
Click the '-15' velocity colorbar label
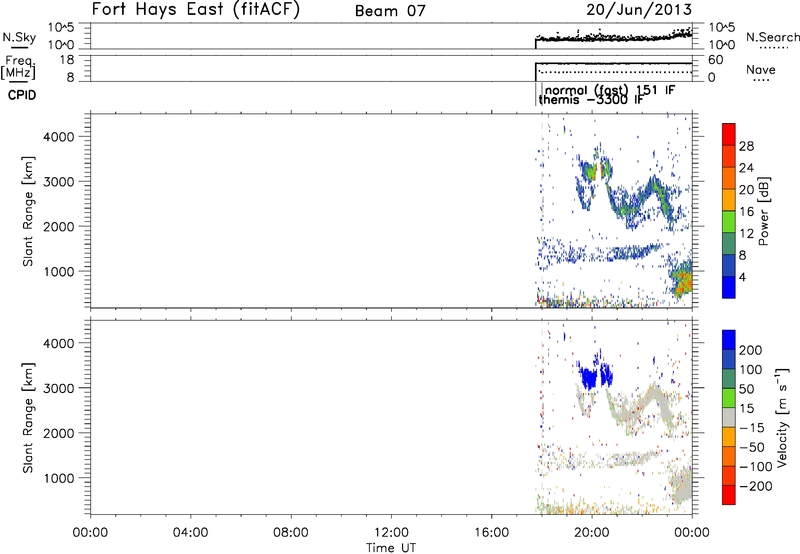[x=752, y=428]
